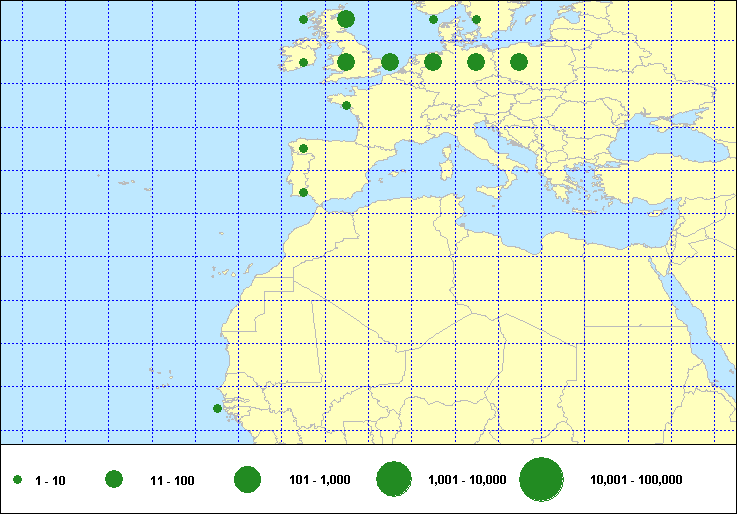Select the large marker over Scotland at top

pyautogui.click(x=346, y=19)
